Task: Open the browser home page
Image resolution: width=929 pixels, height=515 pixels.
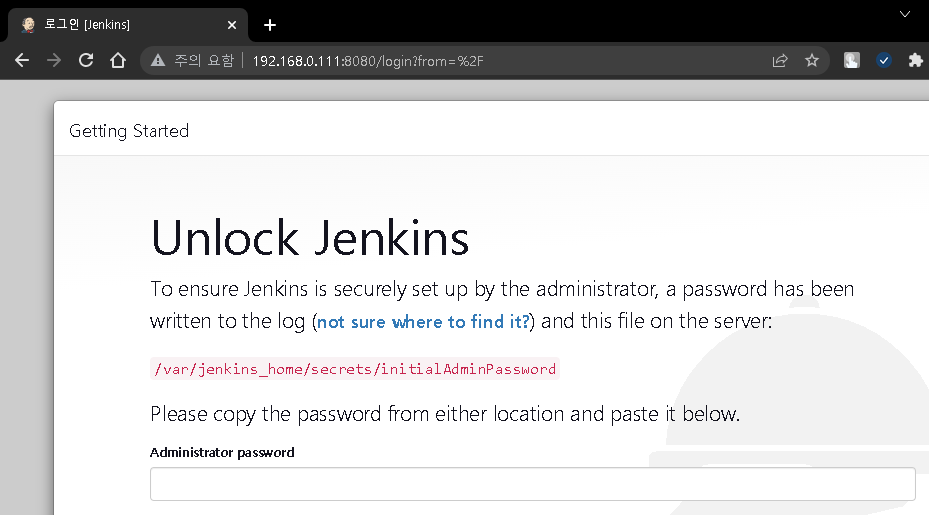Action: [x=118, y=60]
